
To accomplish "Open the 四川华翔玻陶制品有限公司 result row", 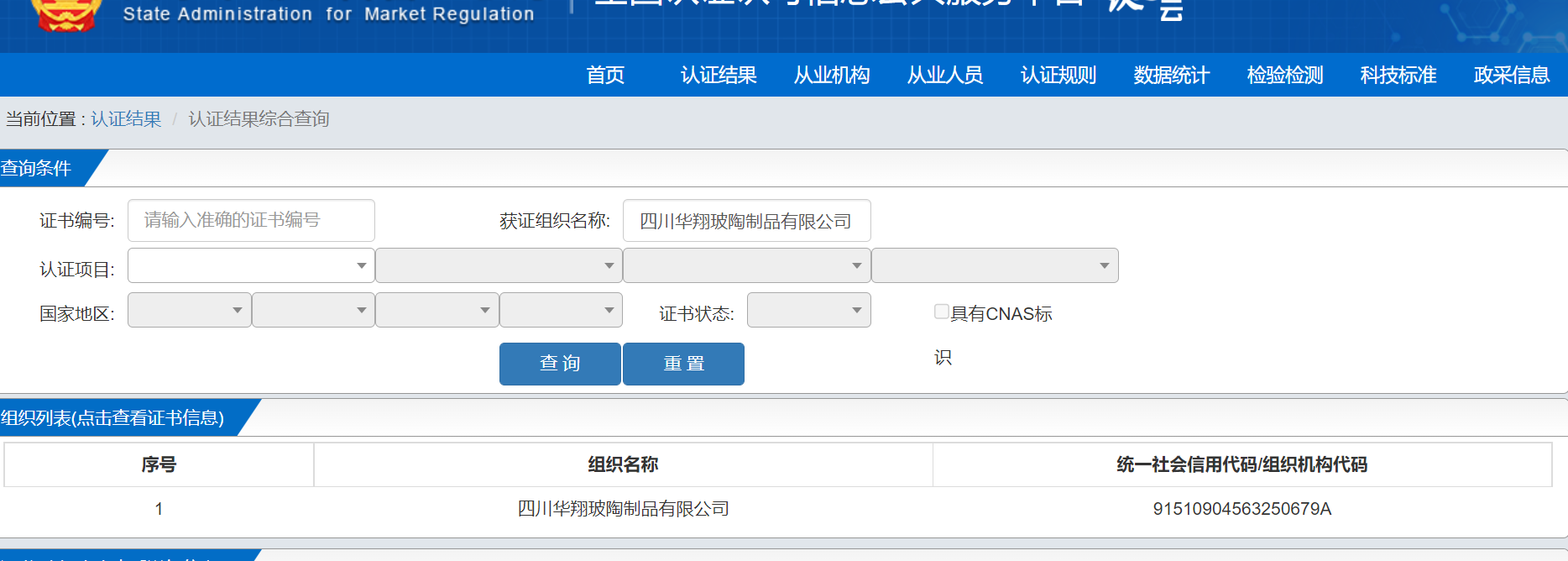I will [623, 509].
